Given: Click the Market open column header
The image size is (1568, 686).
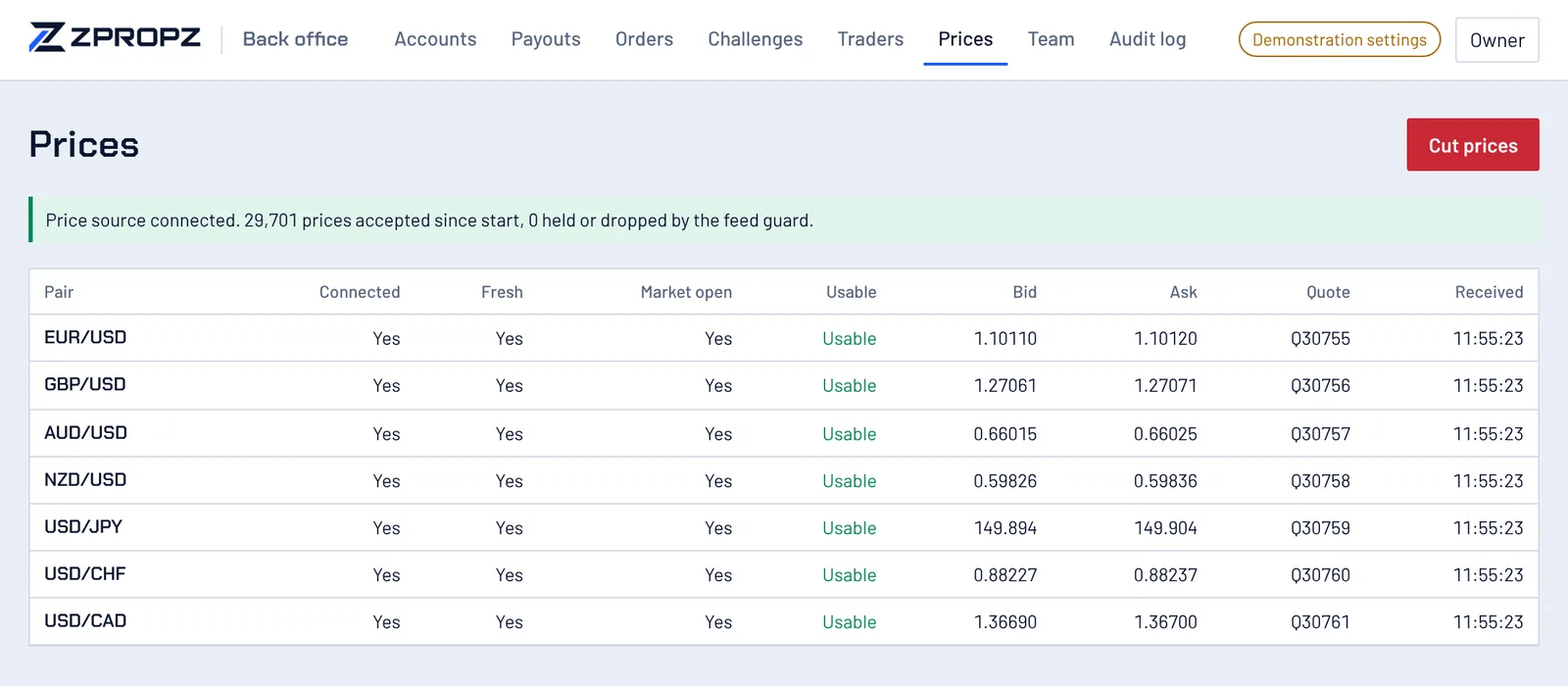Looking at the screenshot, I should (686, 292).
